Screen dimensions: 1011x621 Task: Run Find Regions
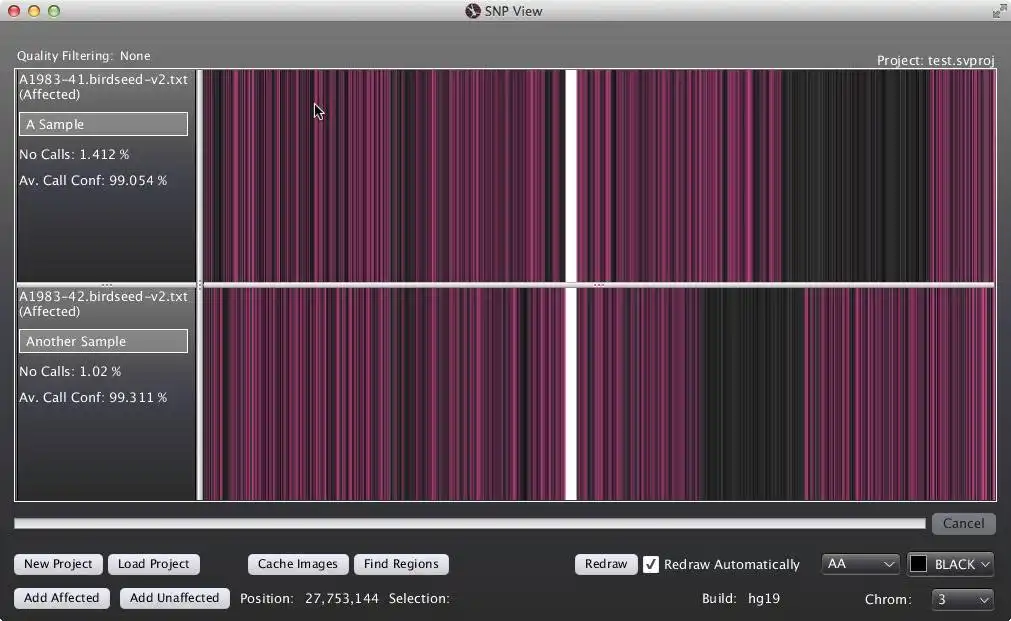point(401,564)
